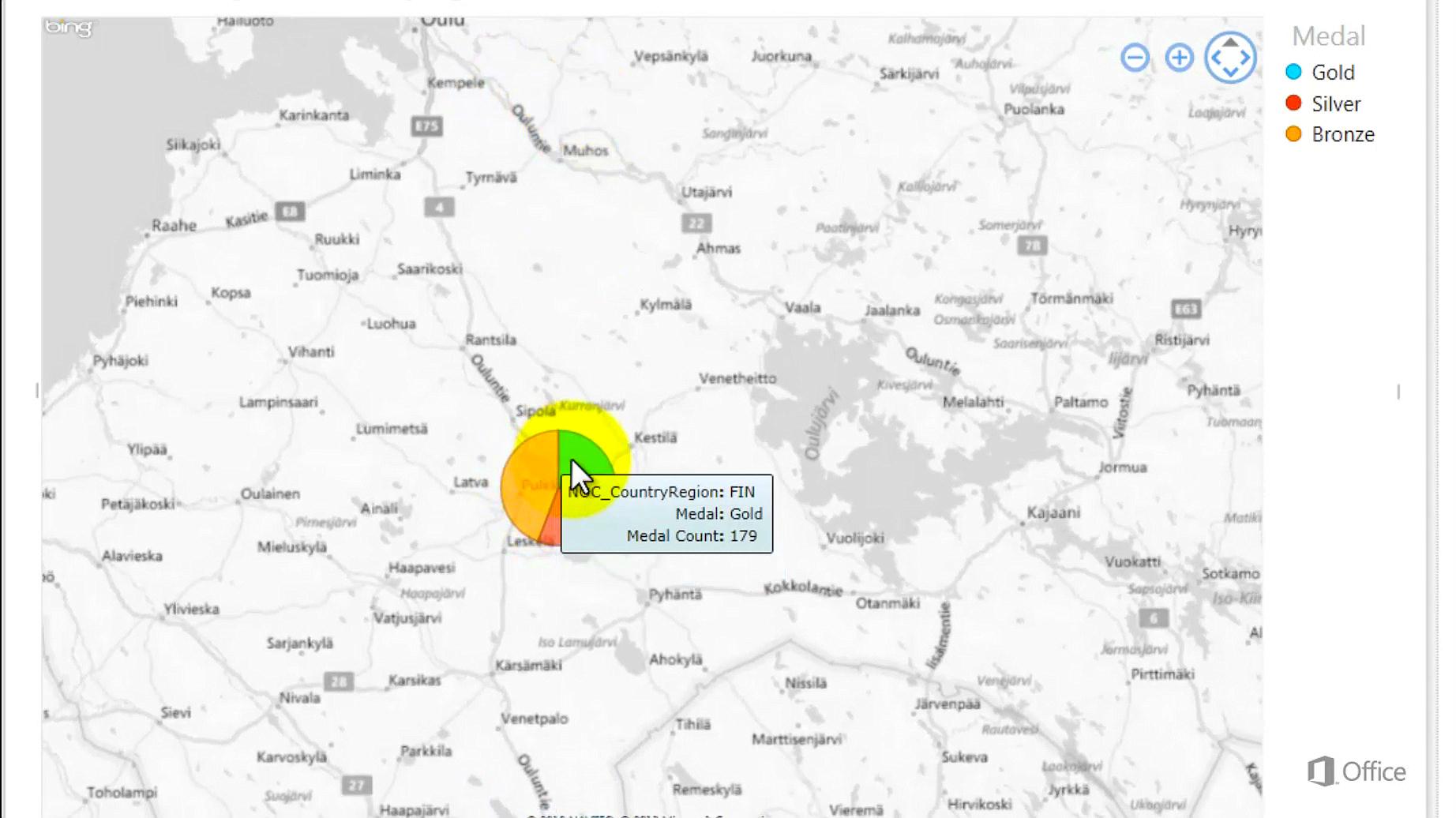Viewport: 1456px width, 818px height.
Task: Click the road 27 shield
Action: coord(356,785)
